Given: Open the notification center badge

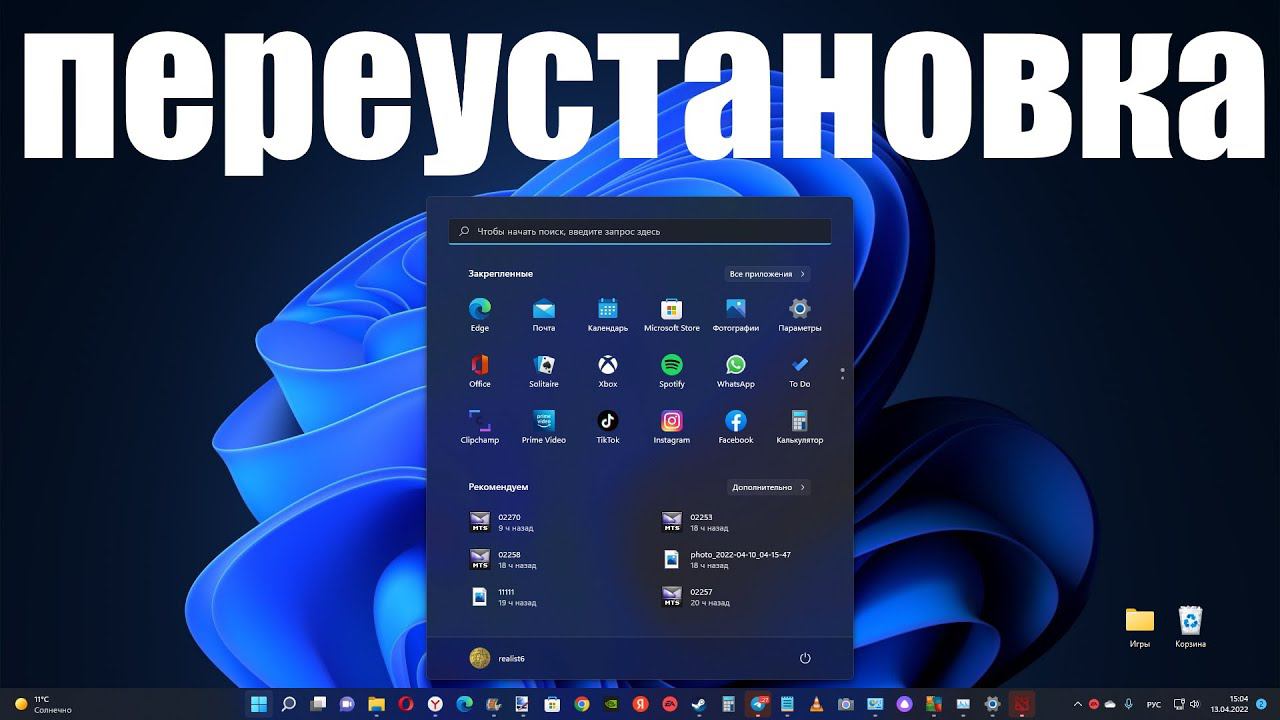Looking at the screenshot, I should (x=1261, y=704).
